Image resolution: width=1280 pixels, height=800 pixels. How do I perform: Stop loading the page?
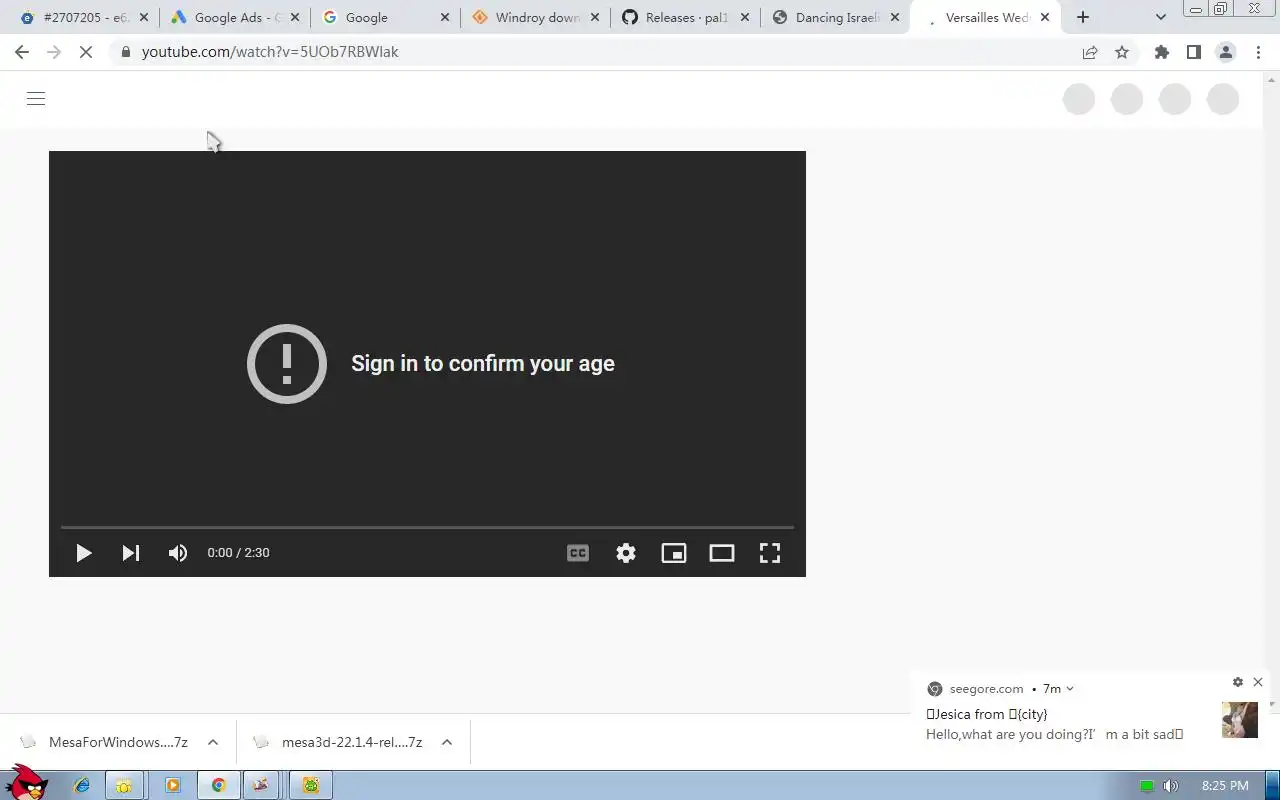click(86, 52)
